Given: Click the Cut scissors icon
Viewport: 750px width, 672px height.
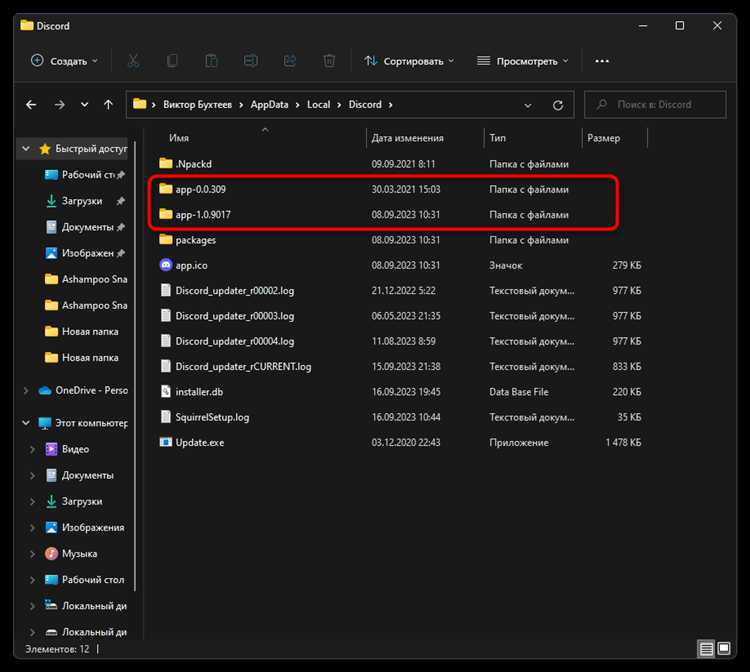Looking at the screenshot, I should [x=133, y=61].
